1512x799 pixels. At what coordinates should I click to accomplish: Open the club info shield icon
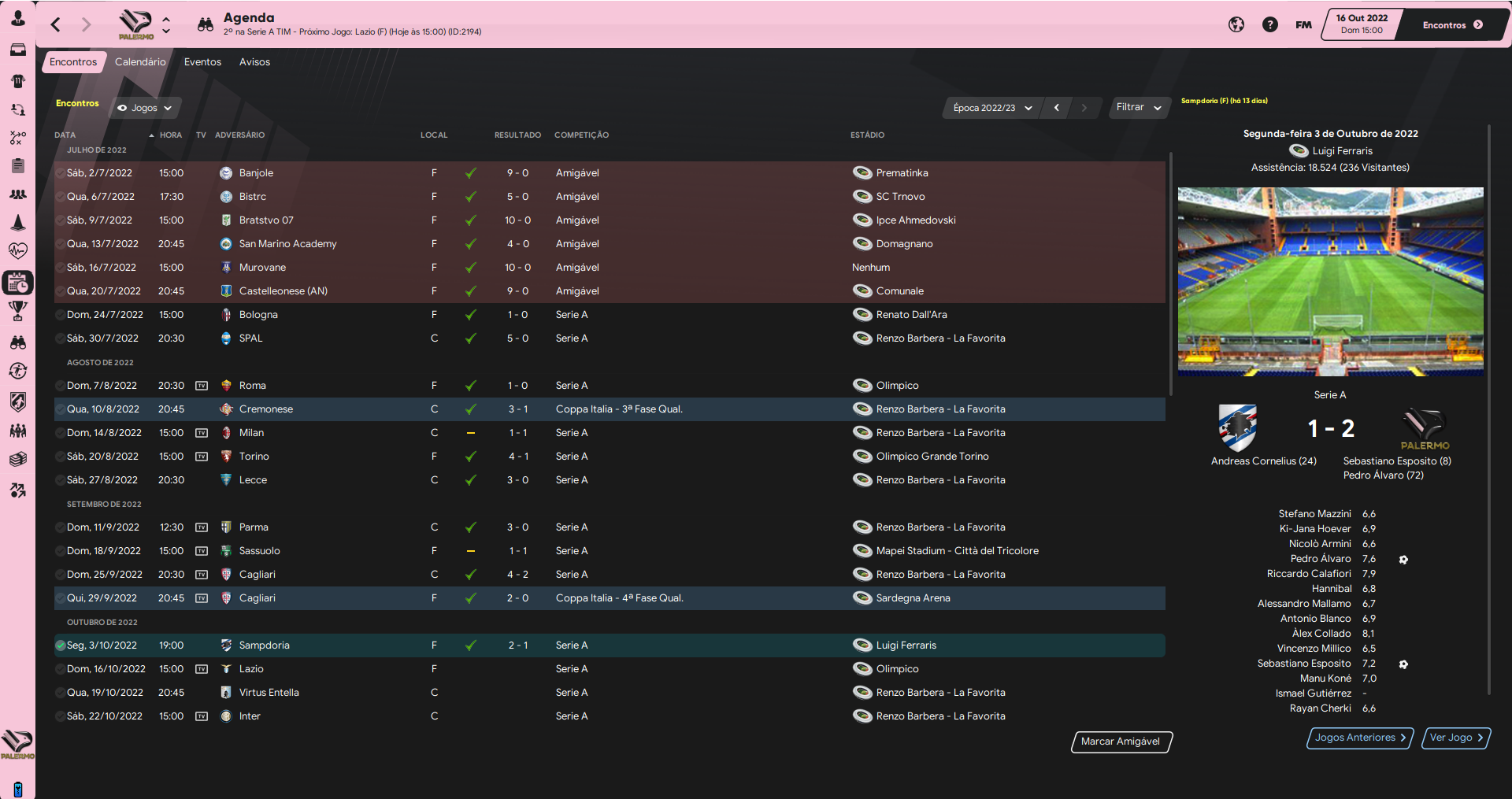pyautogui.click(x=17, y=401)
